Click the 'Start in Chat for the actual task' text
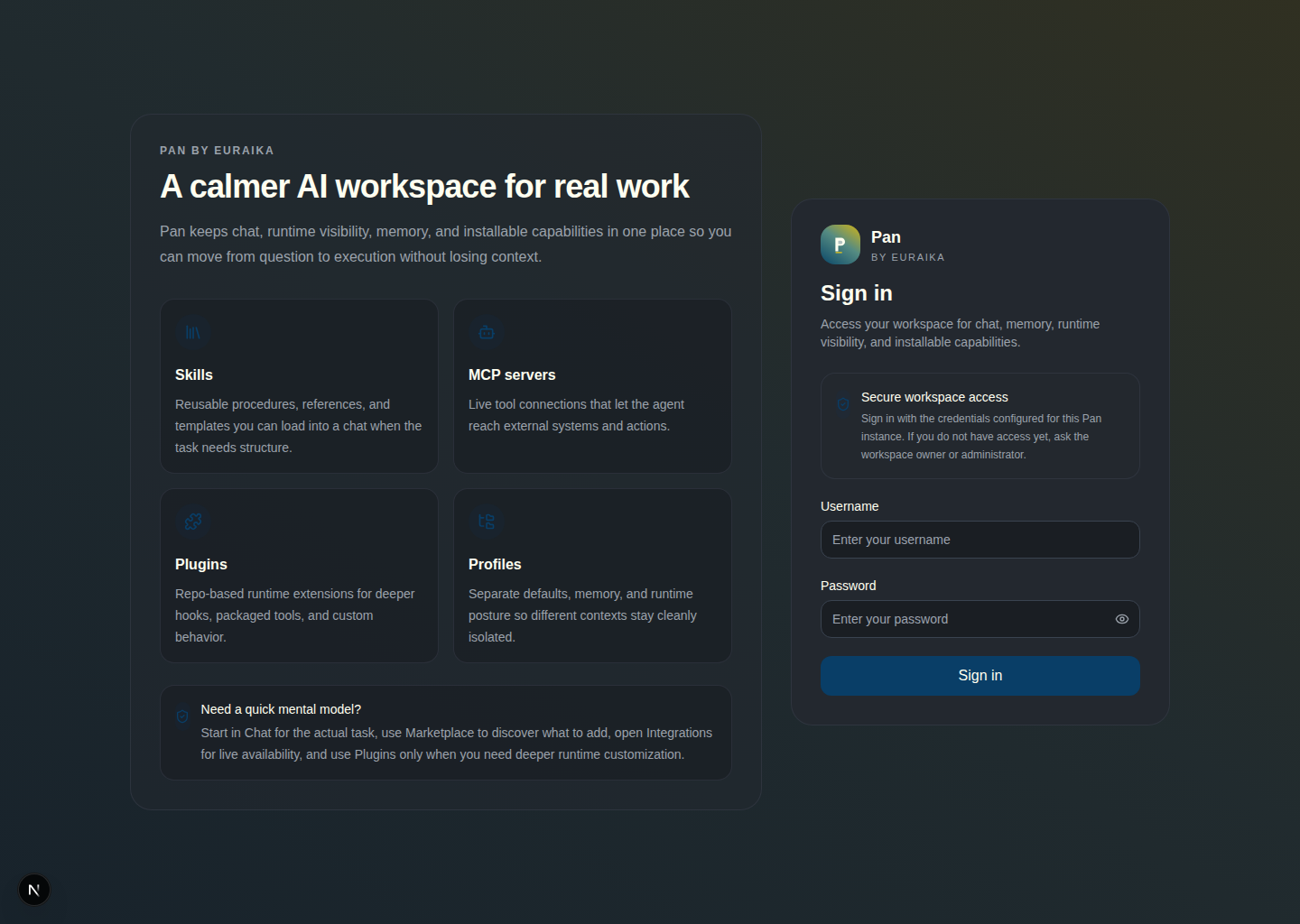1300x924 pixels. (x=457, y=744)
